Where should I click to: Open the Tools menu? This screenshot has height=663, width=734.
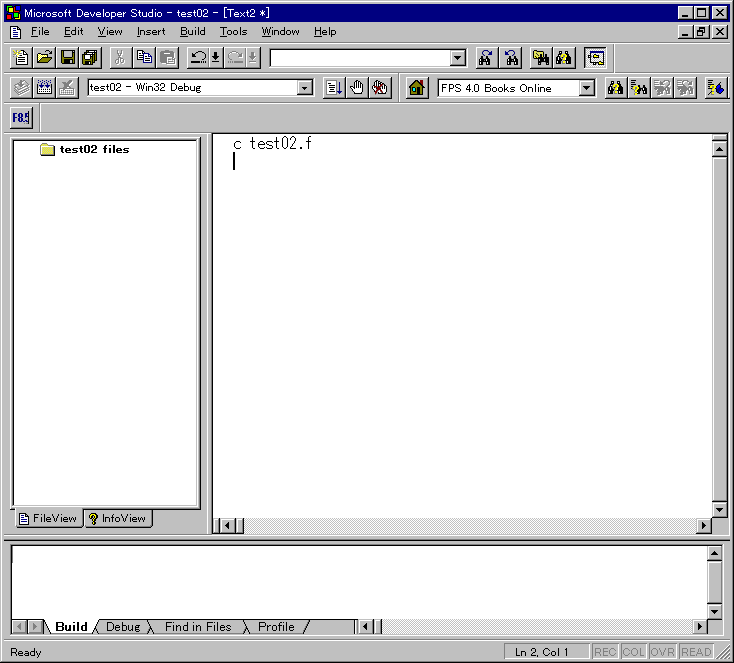pos(233,32)
